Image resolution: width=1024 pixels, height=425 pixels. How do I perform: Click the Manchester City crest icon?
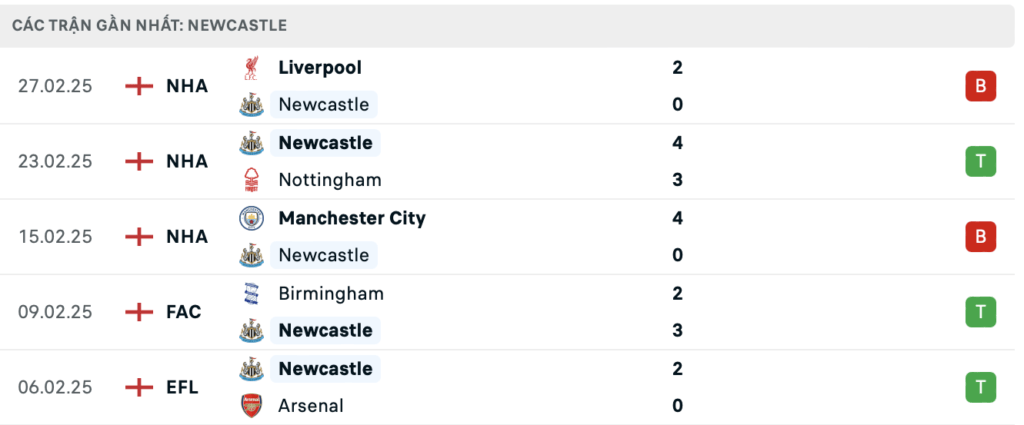tap(251, 218)
